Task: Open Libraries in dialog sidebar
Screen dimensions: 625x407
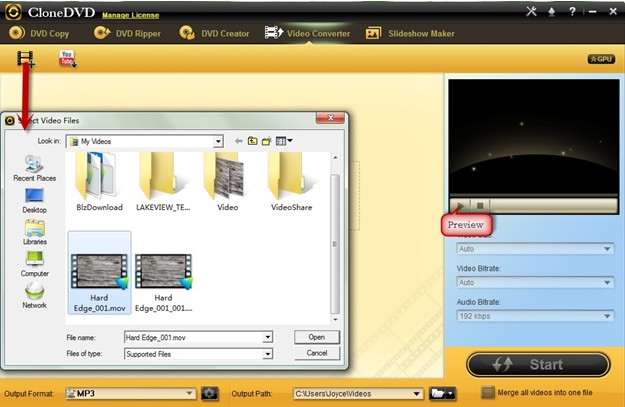Action: pos(34,232)
